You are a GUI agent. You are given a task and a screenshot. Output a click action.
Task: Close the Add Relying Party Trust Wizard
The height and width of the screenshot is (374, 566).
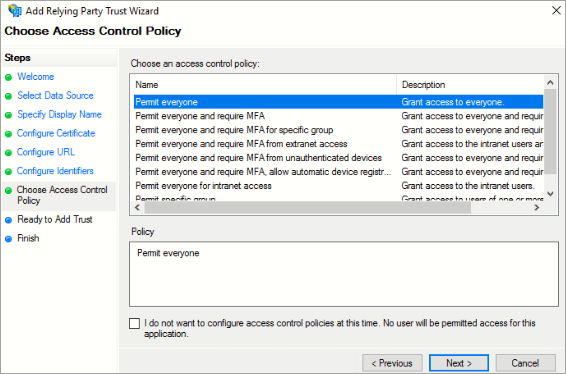click(x=556, y=10)
